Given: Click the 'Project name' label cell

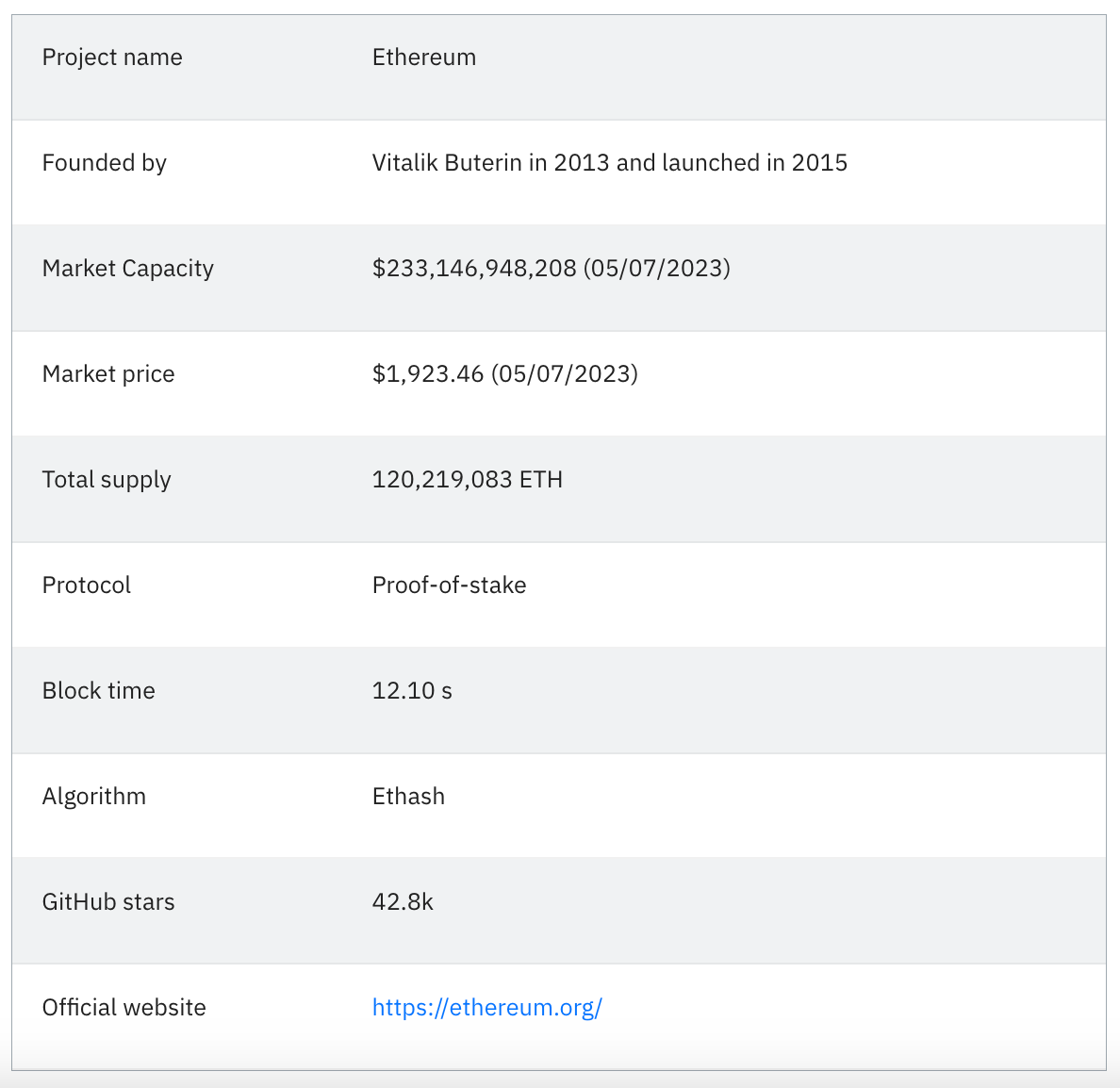Looking at the screenshot, I should 112,58.
